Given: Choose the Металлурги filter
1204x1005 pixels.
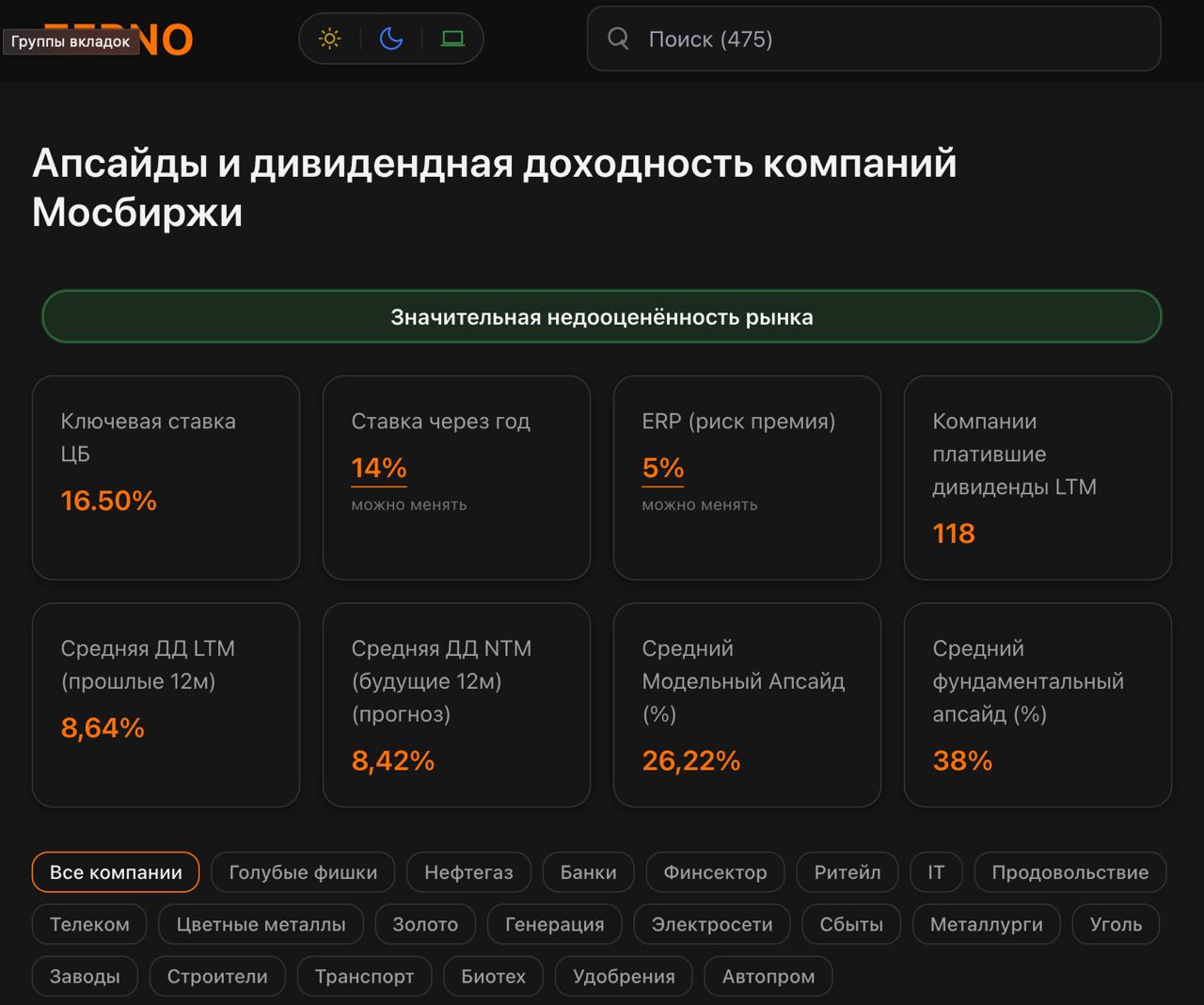Looking at the screenshot, I should (987, 924).
